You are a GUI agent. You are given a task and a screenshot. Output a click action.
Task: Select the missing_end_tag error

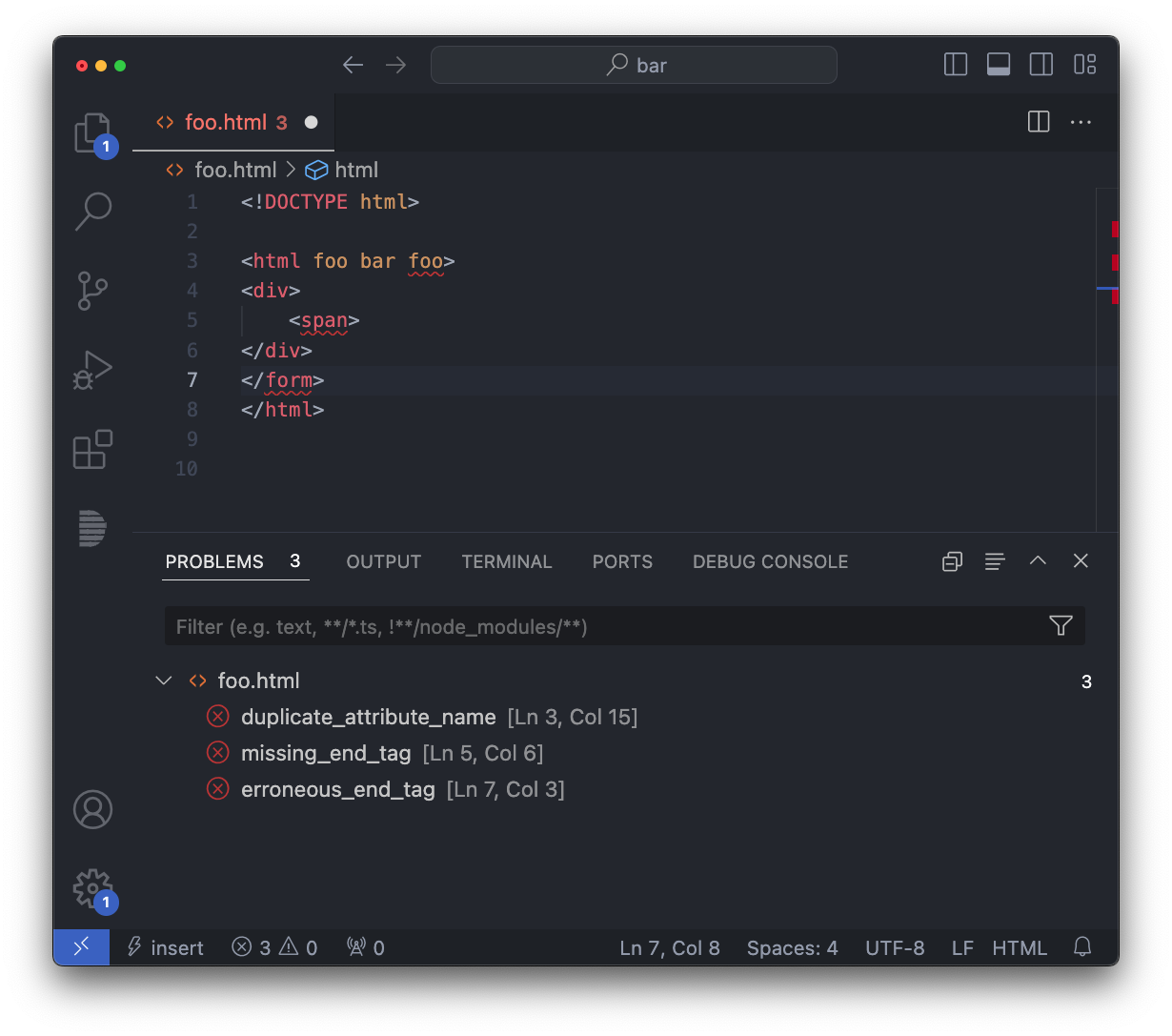(624, 753)
